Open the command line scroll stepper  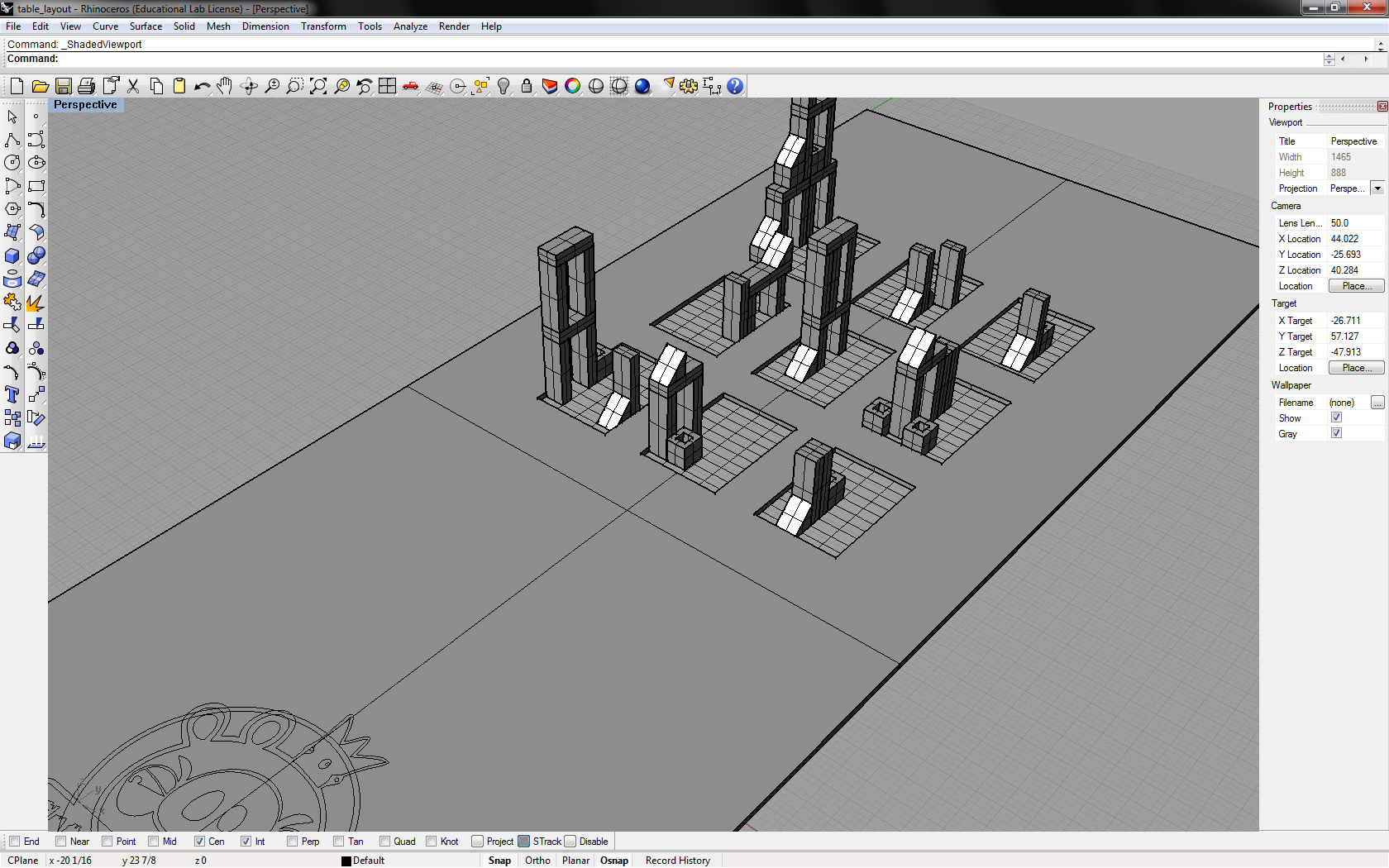click(1329, 60)
